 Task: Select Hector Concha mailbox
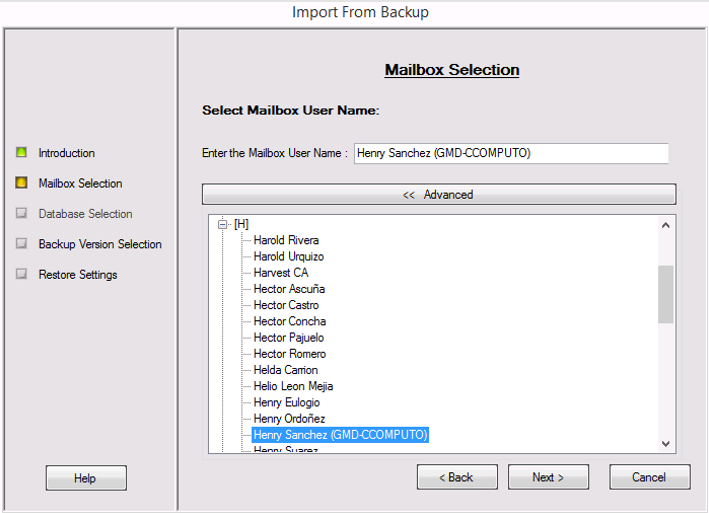click(x=290, y=321)
